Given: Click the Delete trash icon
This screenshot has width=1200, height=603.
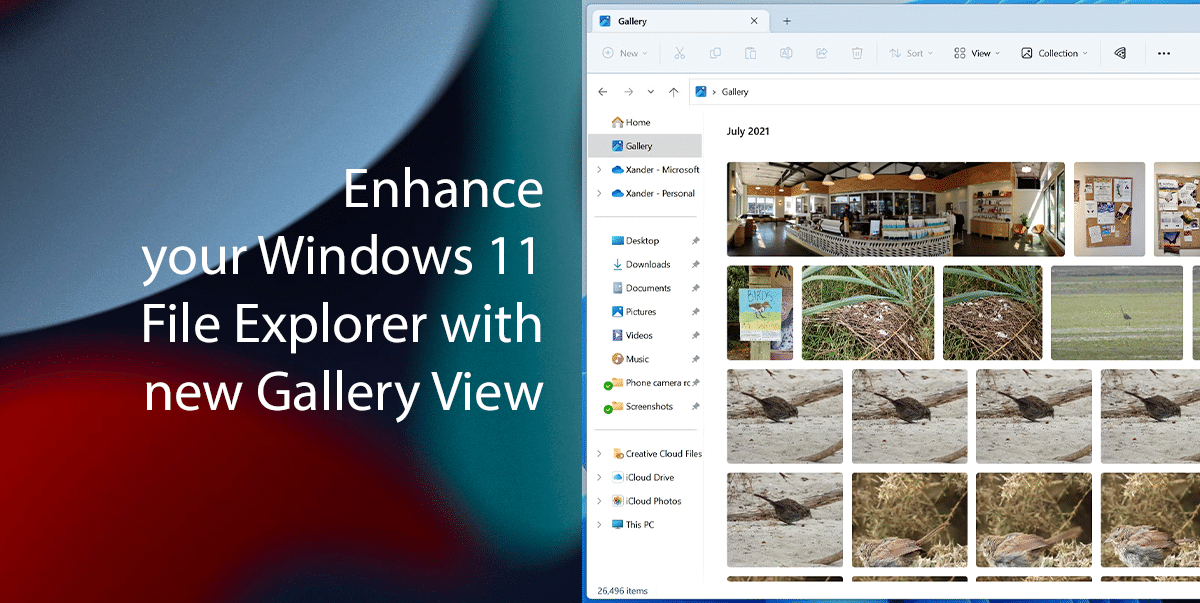Looking at the screenshot, I should 857,52.
